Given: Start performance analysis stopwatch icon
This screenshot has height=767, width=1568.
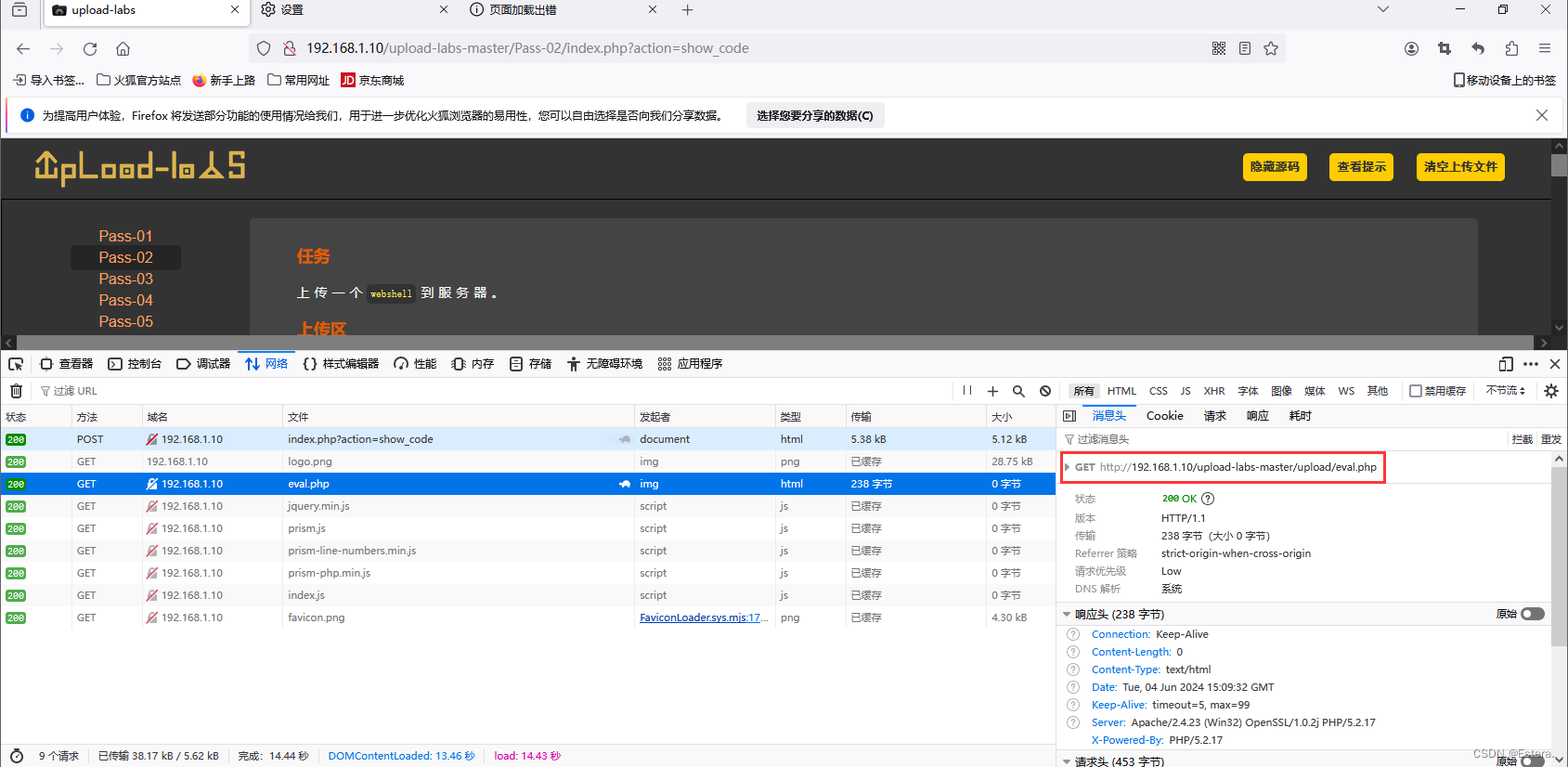Looking at the screenshot, I should pyautogui.click(x=16, y=756).
